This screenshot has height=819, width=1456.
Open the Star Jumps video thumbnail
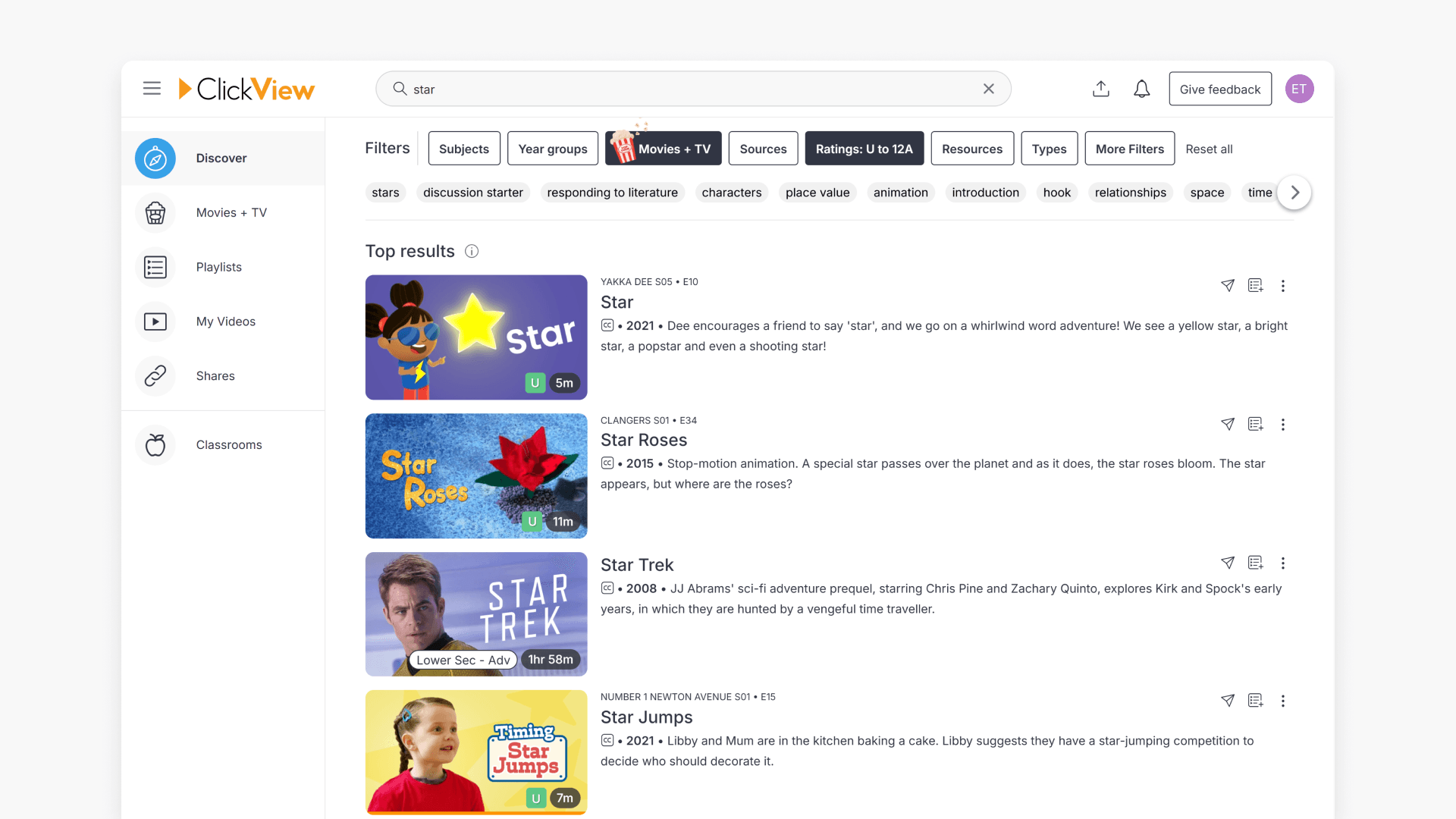[x=475, y=752]
